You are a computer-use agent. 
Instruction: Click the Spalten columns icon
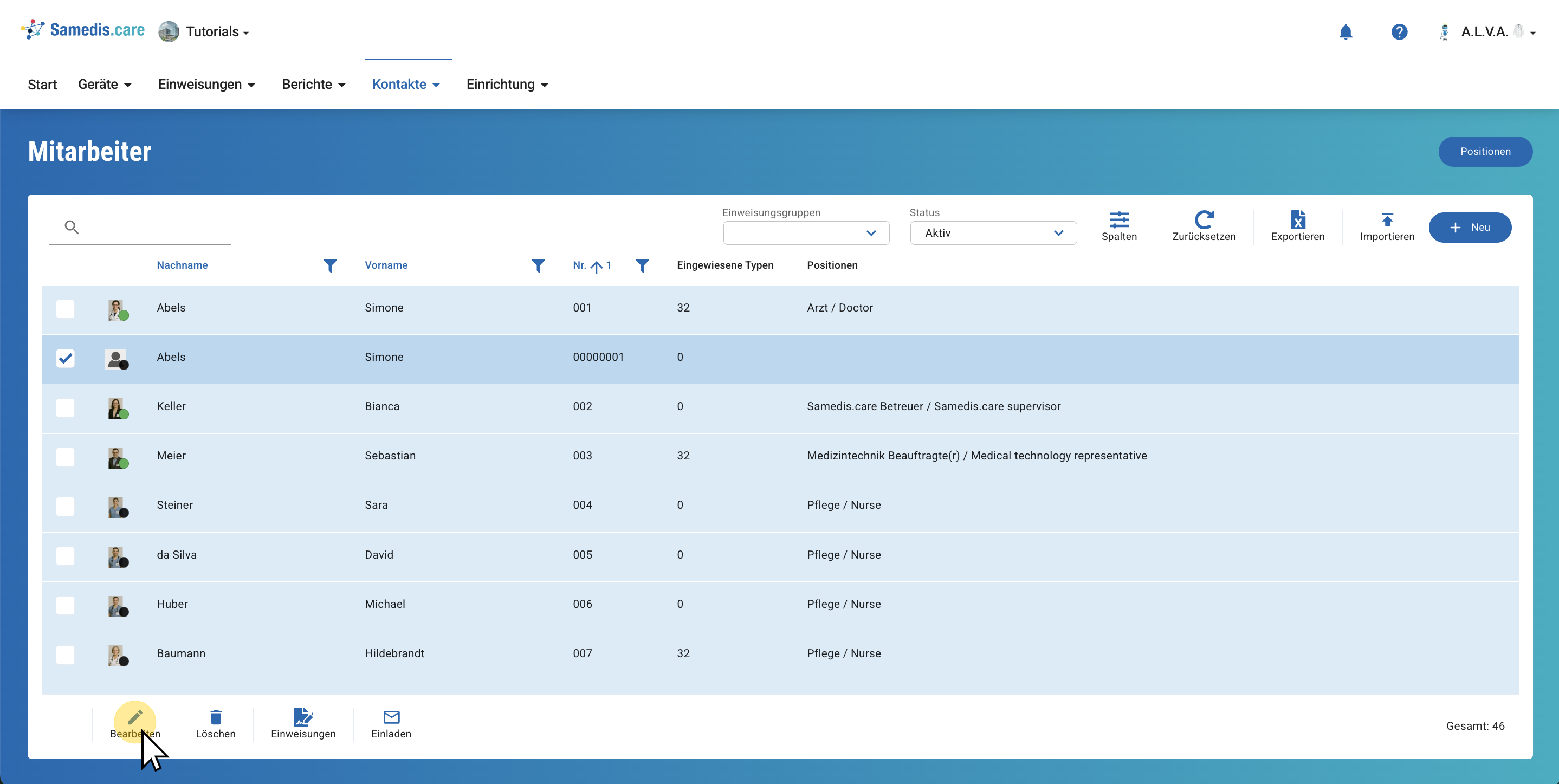(1118, 219)
